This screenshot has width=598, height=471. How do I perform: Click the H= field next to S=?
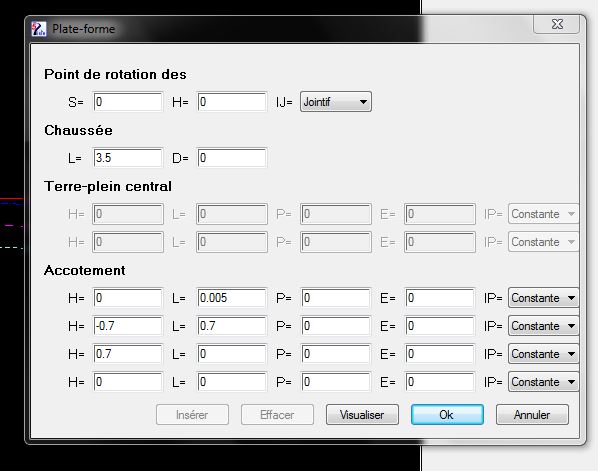[232, 102]
